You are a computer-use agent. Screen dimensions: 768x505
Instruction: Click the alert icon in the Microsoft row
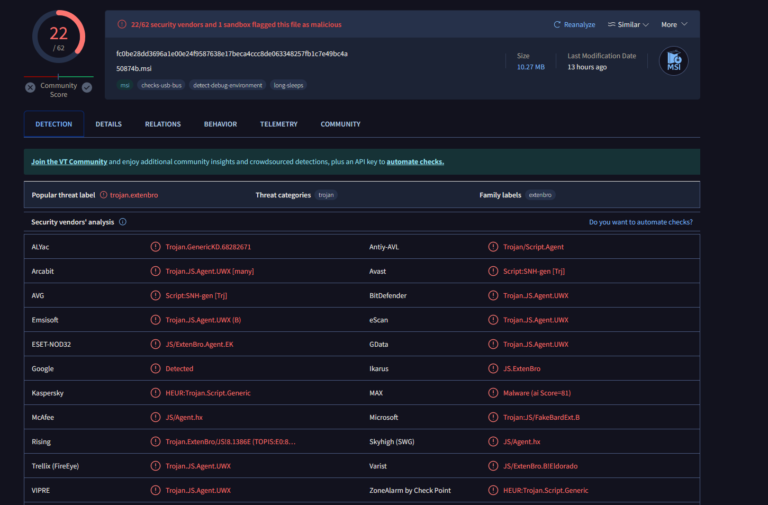493,417
